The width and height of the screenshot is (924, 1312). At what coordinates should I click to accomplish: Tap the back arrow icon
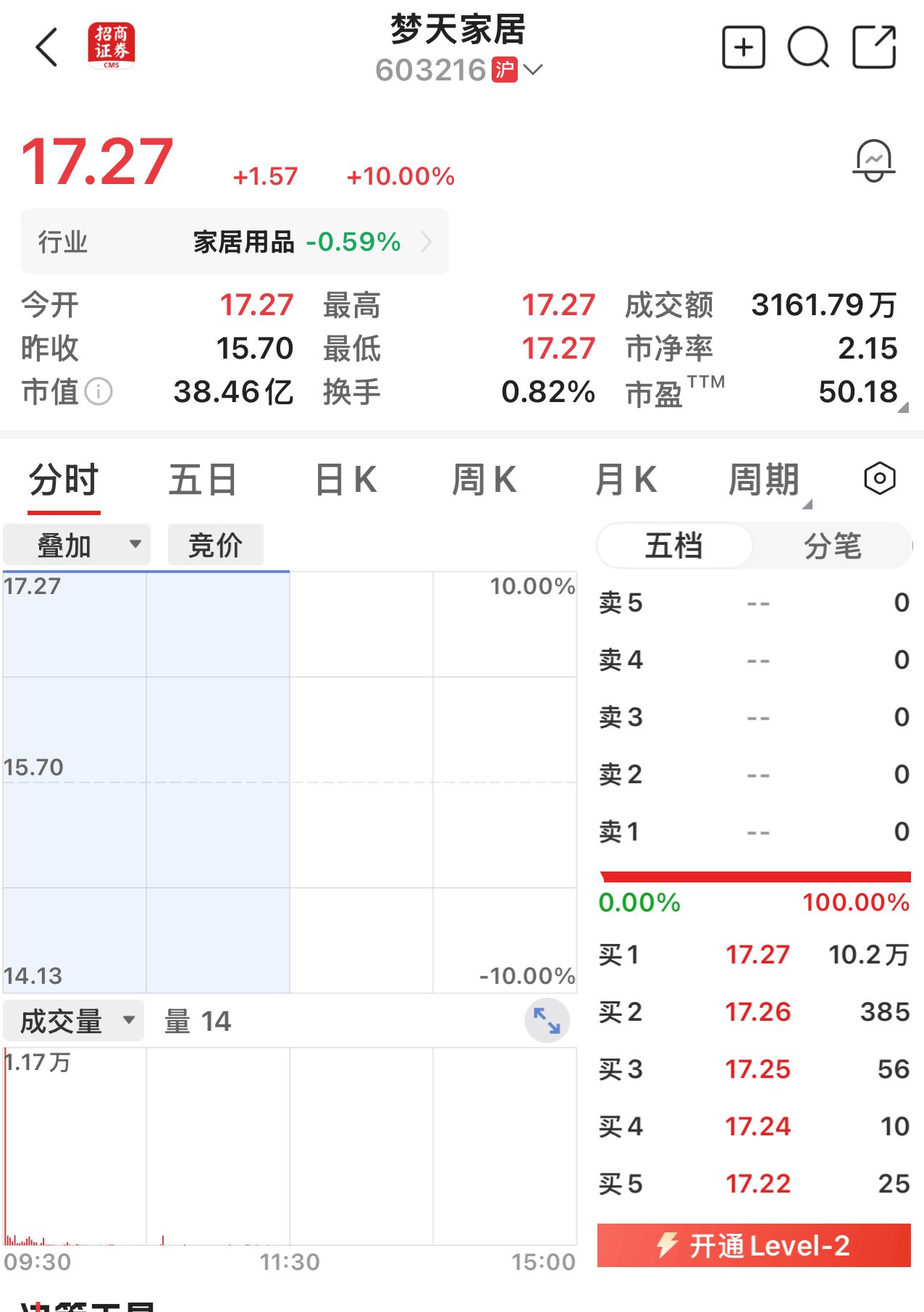click(x=47, y=48)
